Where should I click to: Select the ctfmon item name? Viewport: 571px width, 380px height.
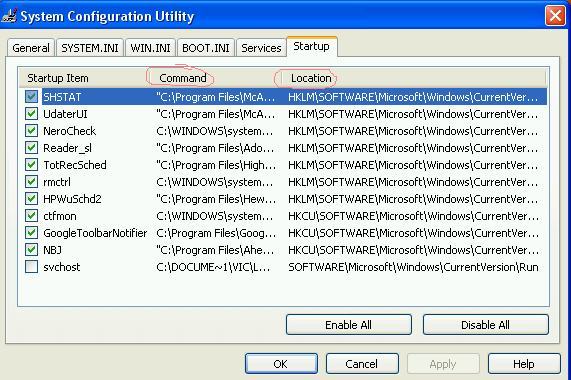coord(60,216)
